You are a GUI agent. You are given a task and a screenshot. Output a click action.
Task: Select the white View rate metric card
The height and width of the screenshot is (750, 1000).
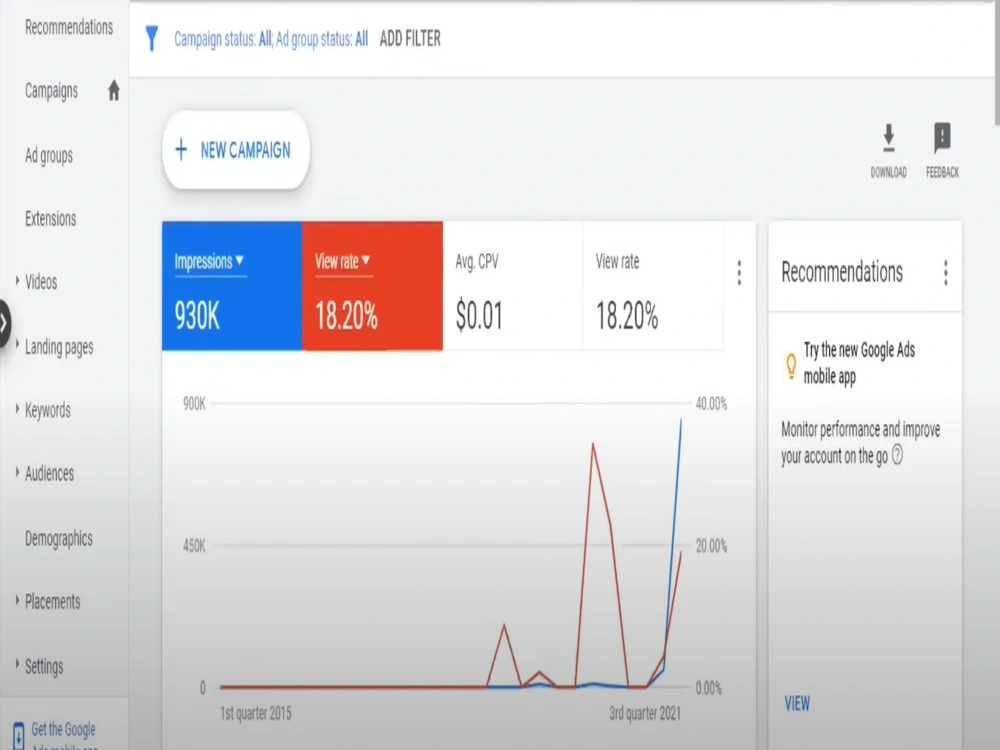(x=652, y=286)
